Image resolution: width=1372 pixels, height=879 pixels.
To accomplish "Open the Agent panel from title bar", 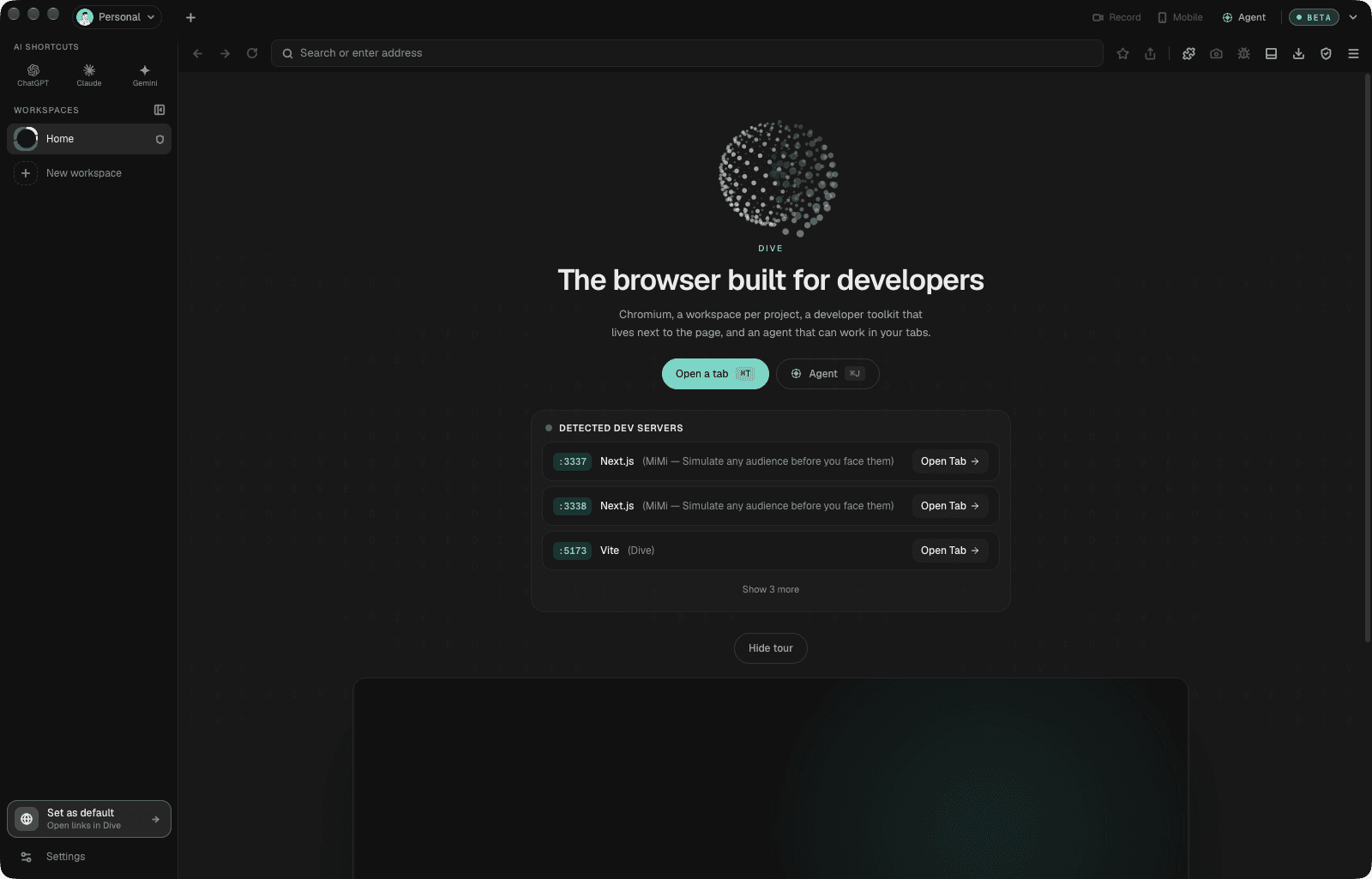I will click(1243, 17).
